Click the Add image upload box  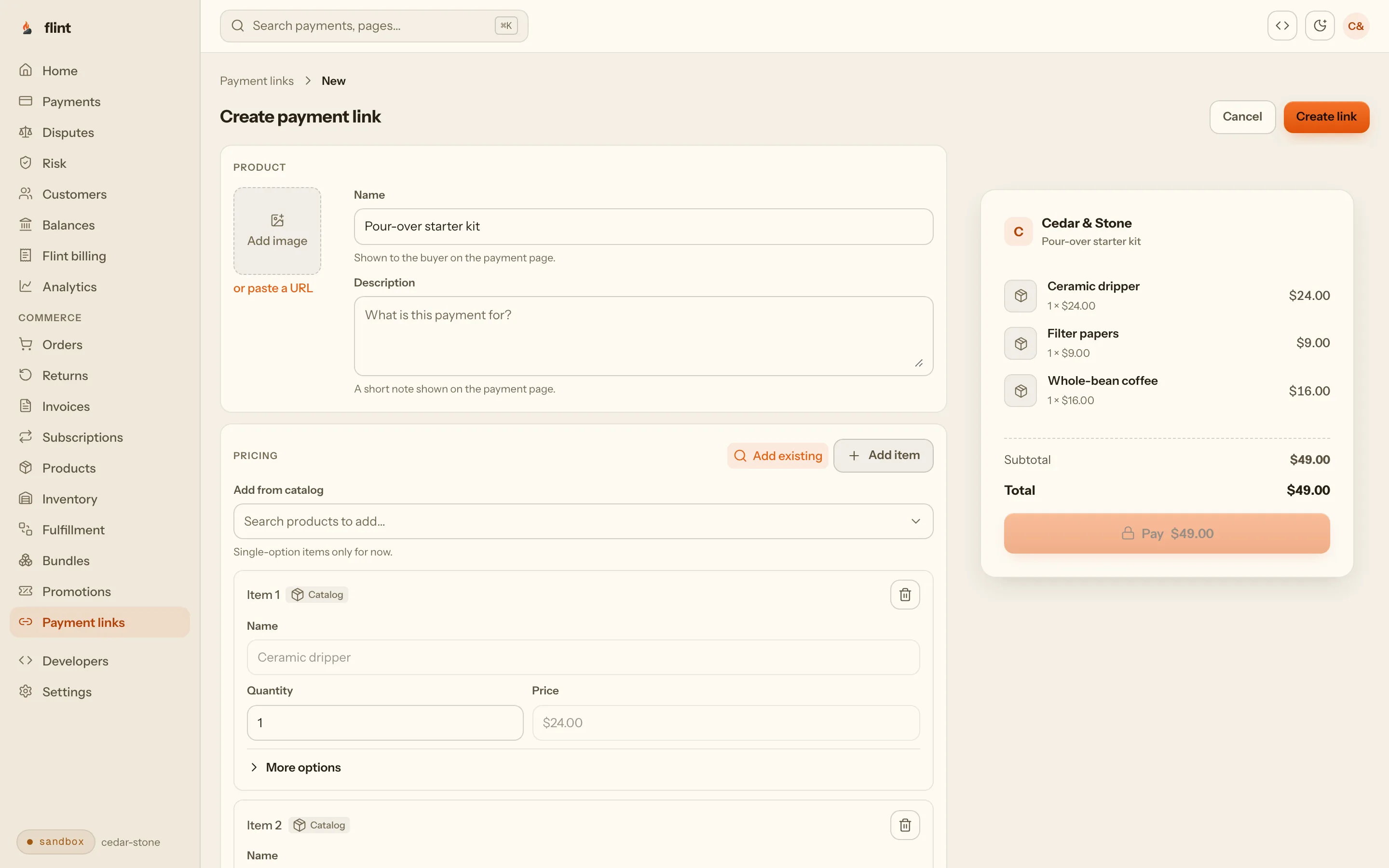[277, 231]
